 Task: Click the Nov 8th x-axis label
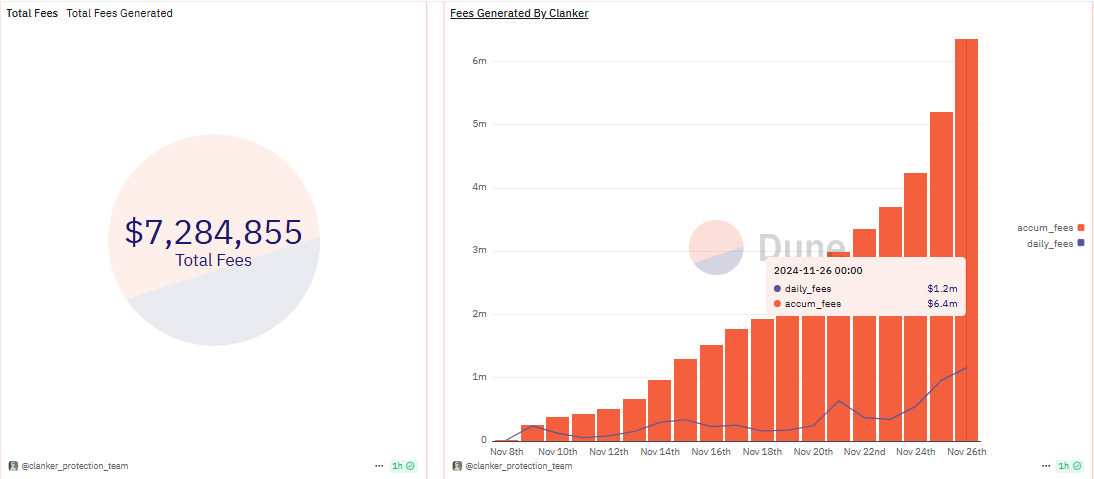(507, 452)
